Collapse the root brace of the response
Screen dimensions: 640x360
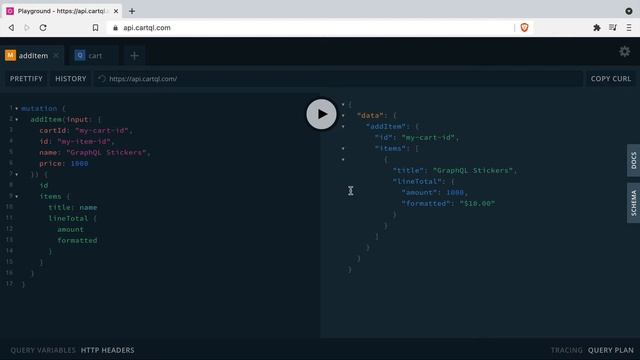[343, 104]
